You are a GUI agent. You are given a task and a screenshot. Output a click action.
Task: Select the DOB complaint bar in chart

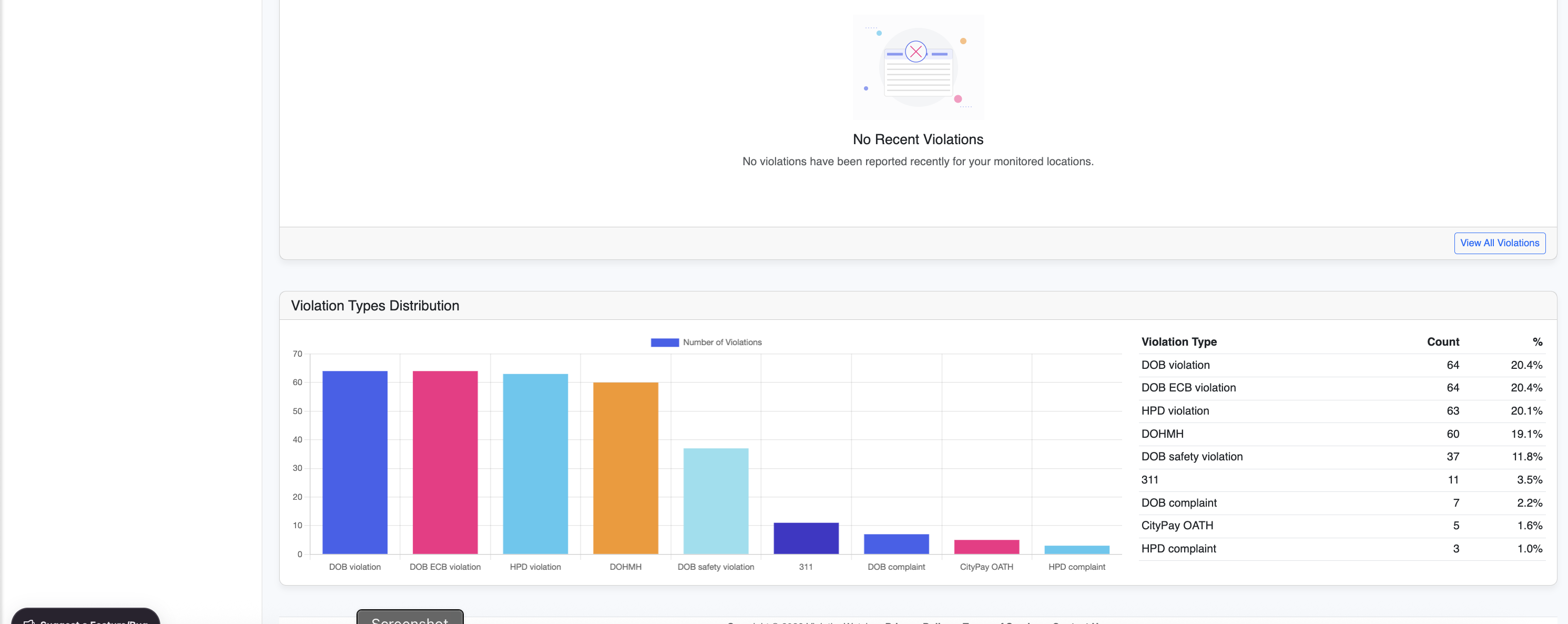pyautogui.click(x=896, y=544)
